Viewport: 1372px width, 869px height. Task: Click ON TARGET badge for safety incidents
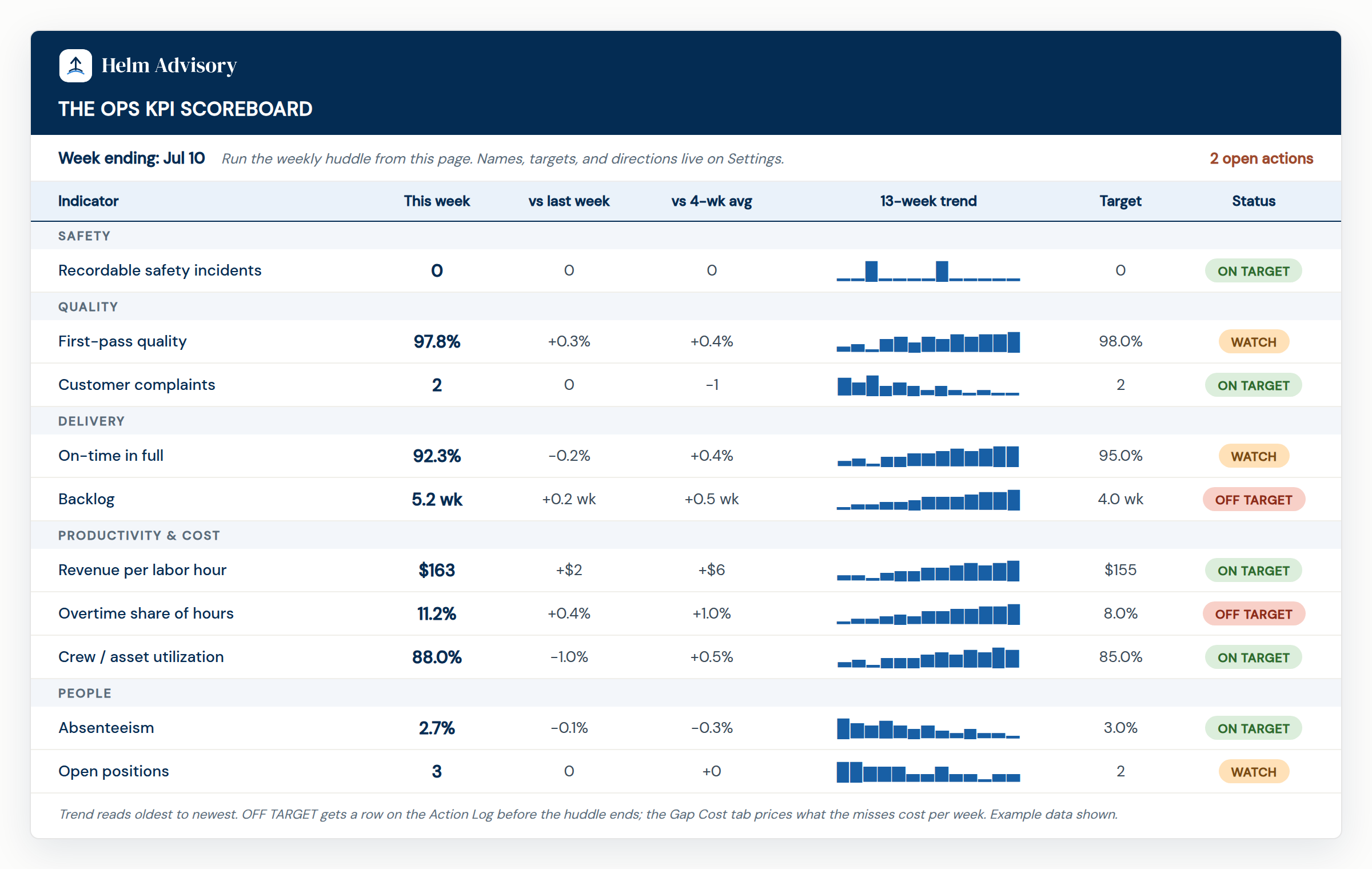[x=1254, y=271]
